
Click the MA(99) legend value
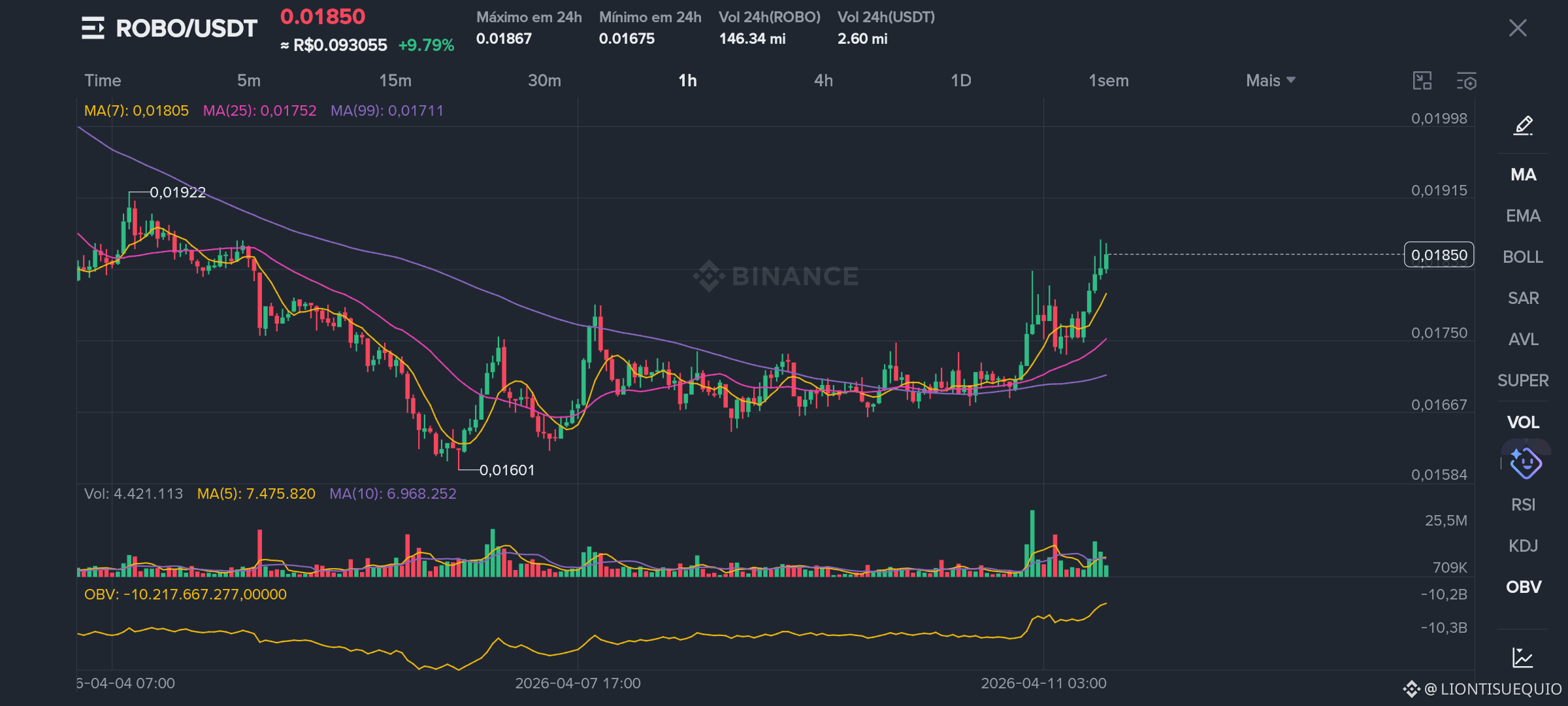[x=387, y=110]
